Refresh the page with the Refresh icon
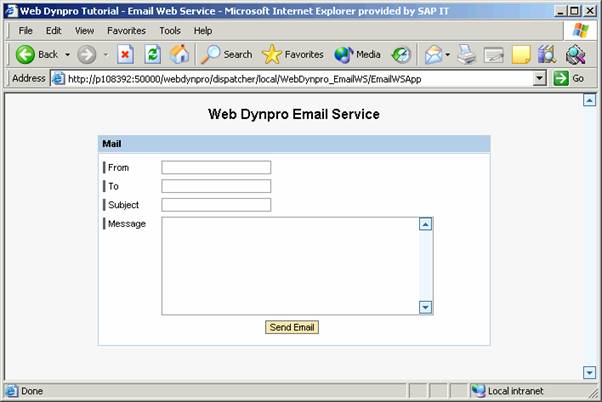The image size is (602, 402). (152, 54)
